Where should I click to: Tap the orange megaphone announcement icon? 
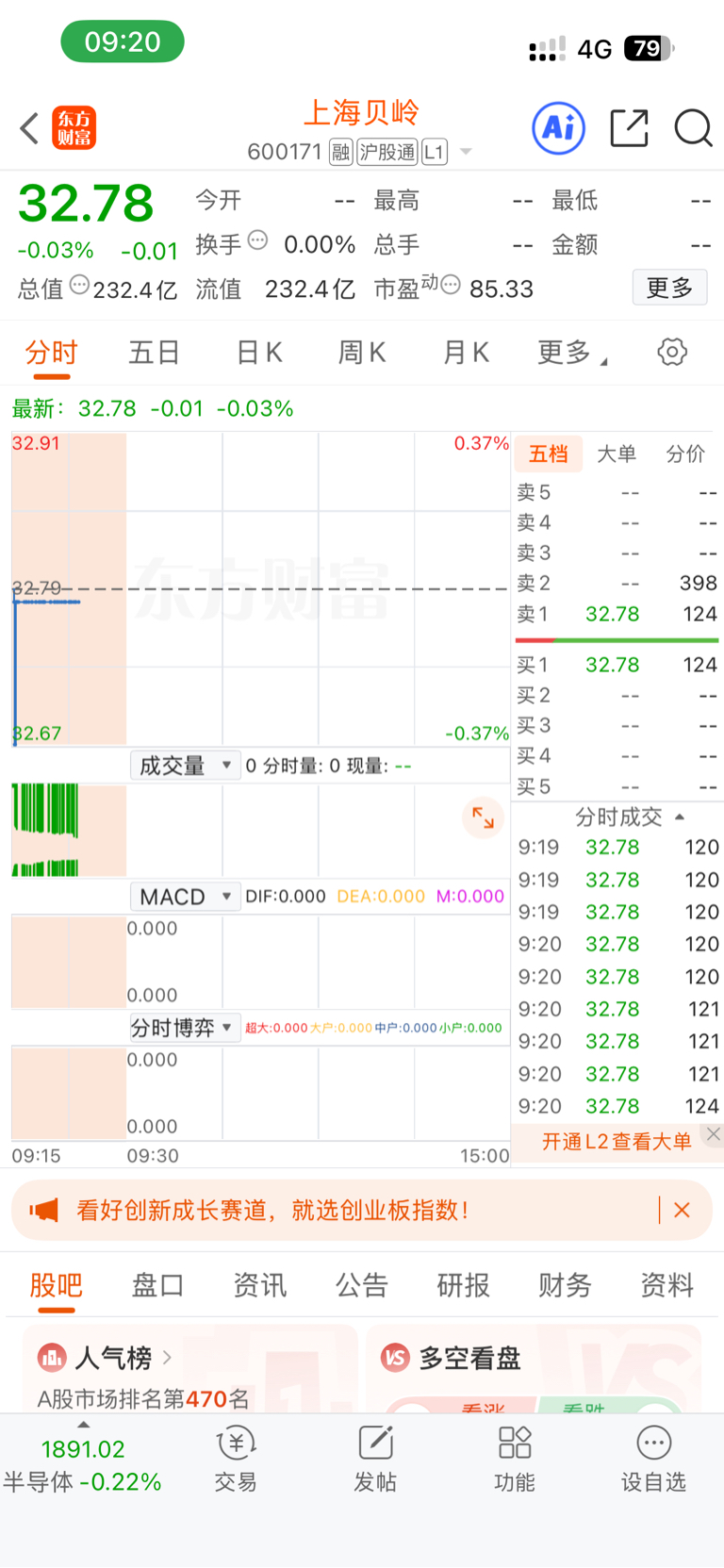(x=43, y=1210)
